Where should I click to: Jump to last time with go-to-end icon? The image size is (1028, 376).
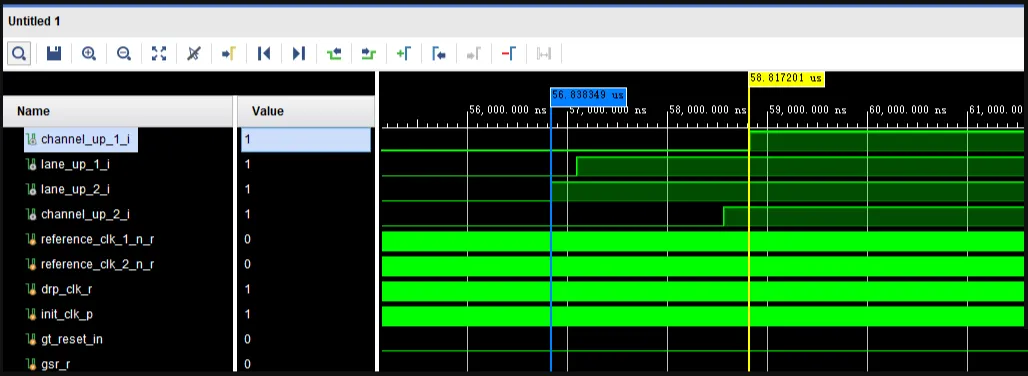tap(299, 54)
